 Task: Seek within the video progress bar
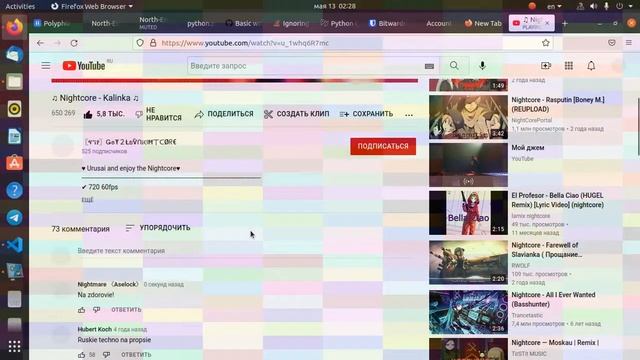click(x=235, y=81)
